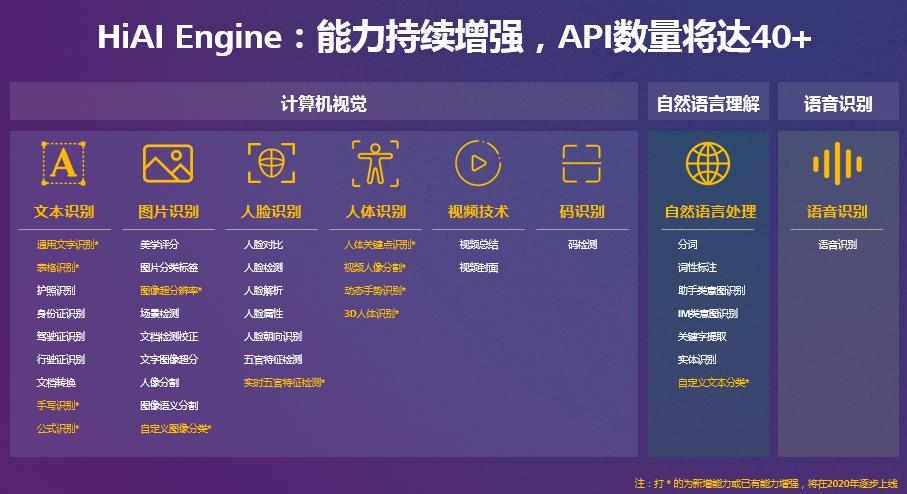Screen dimensions: 907x494
Task: Open the yellow 自然语言处理 category label
Action: click(710, 212)
